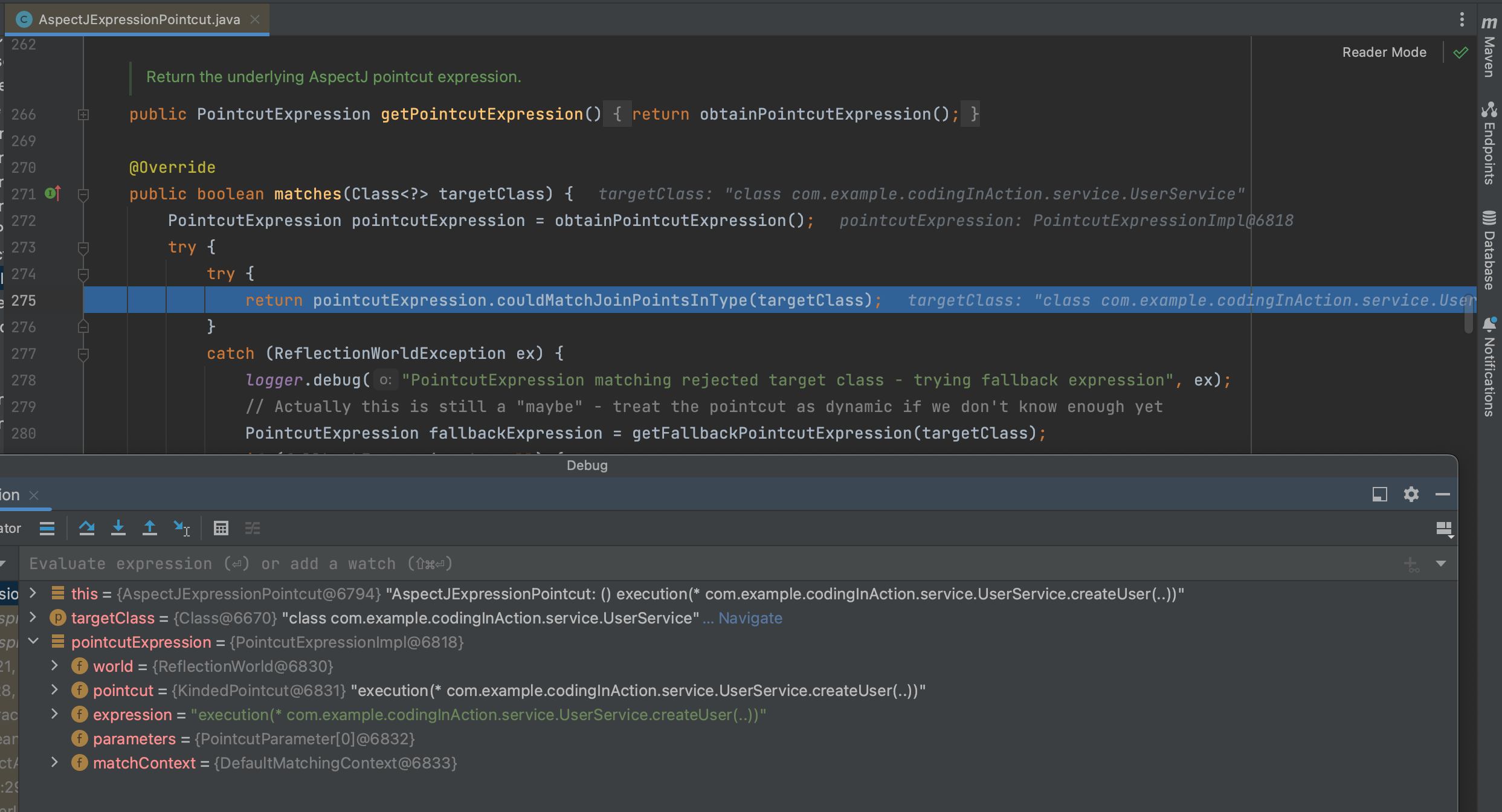Click the Show Execution Point icon
Image resolution: width=1502 pixels, height=812 pixels.
pos(47,528)
